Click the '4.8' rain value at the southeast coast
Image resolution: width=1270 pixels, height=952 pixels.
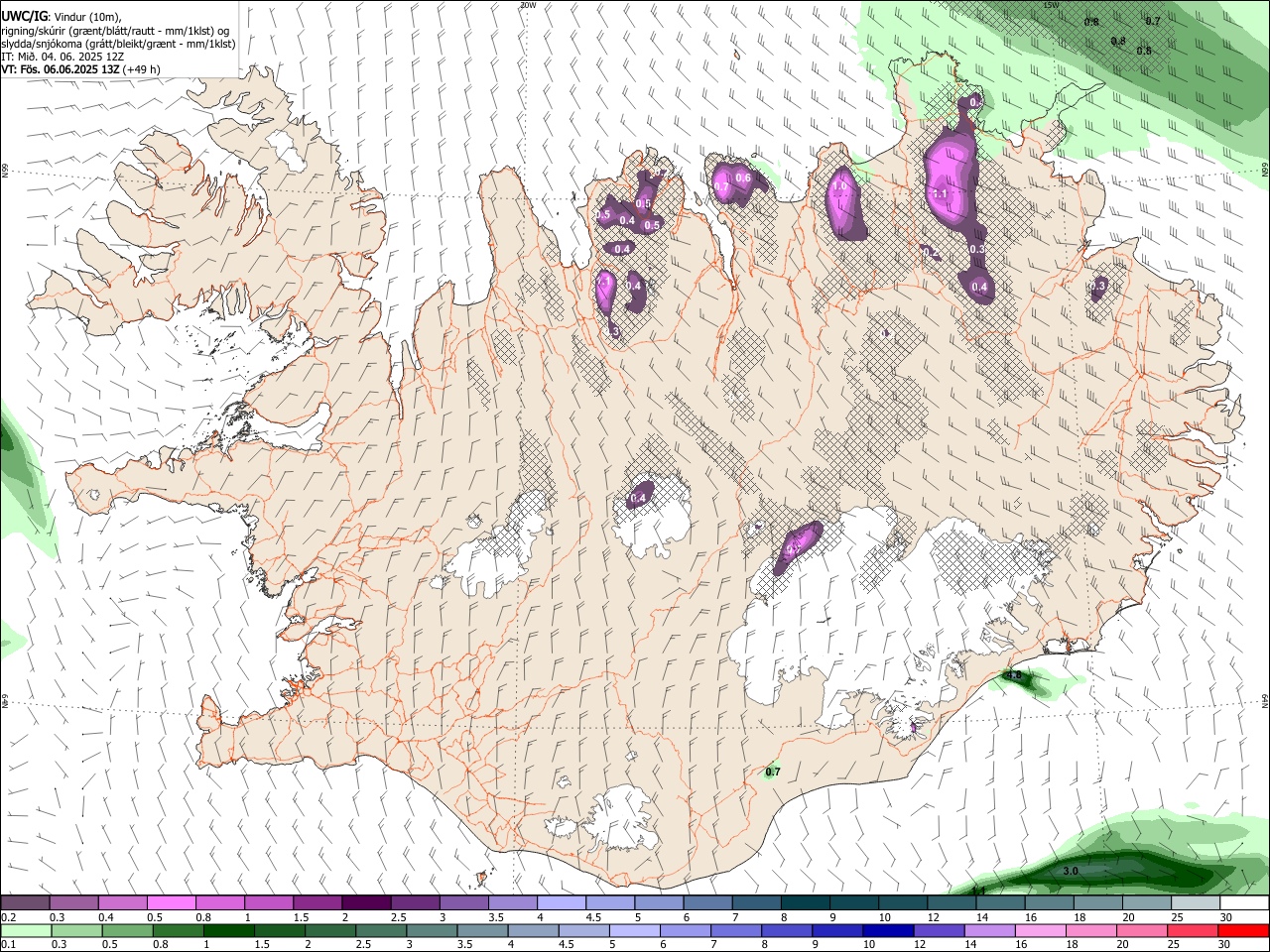1014,675
